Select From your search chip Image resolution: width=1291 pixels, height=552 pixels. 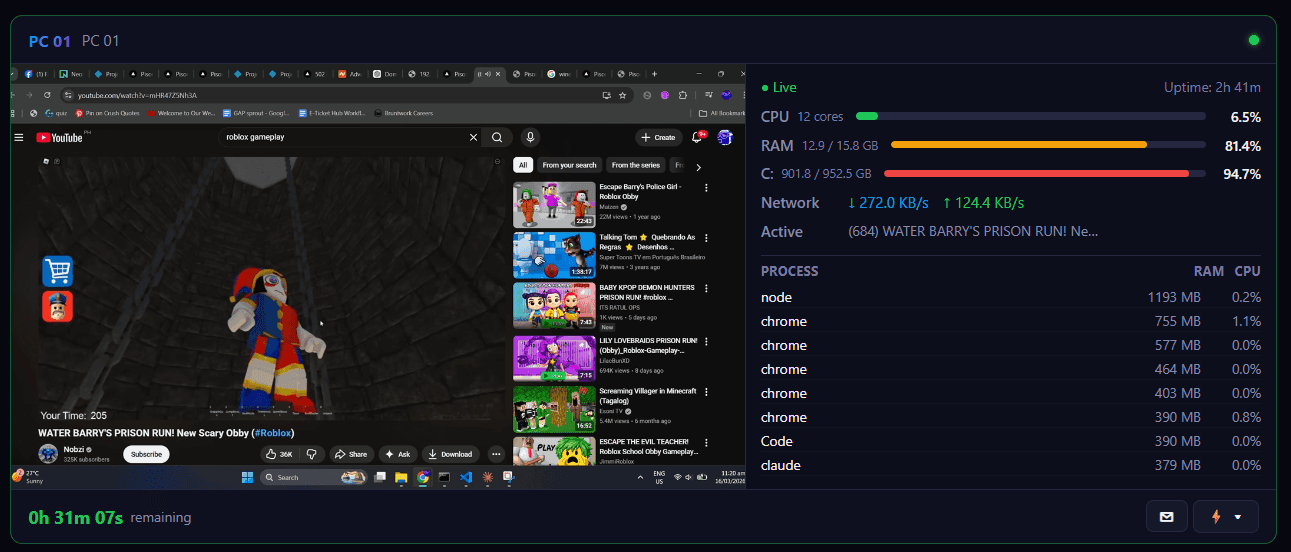(x=569, y=165)
